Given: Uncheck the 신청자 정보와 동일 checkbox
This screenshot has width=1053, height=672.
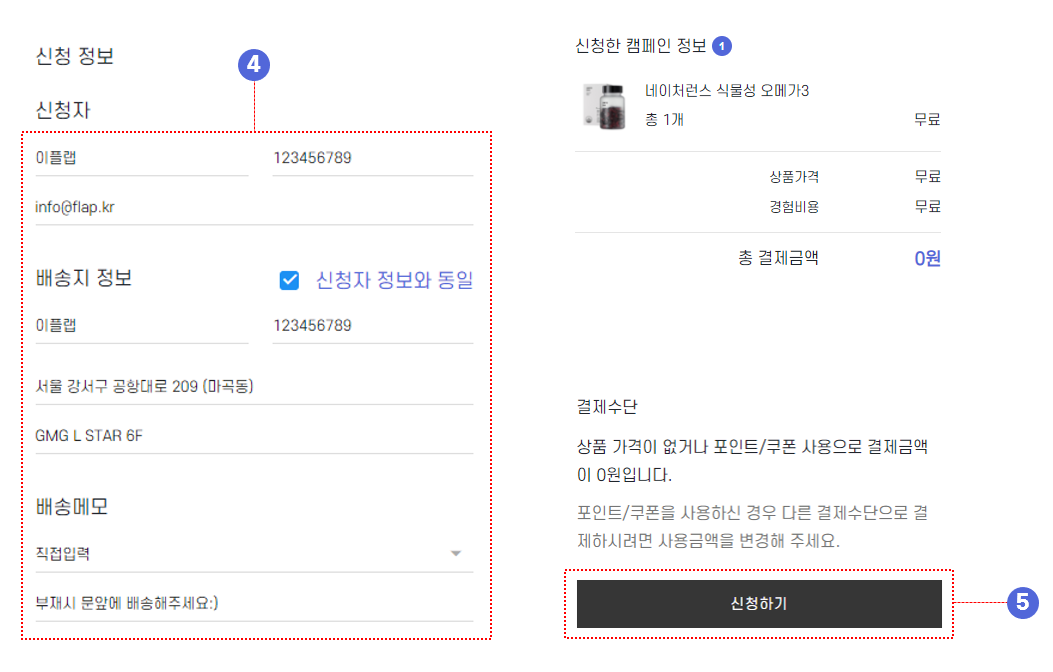Looking at the screenshot, I should click(289, 280).
